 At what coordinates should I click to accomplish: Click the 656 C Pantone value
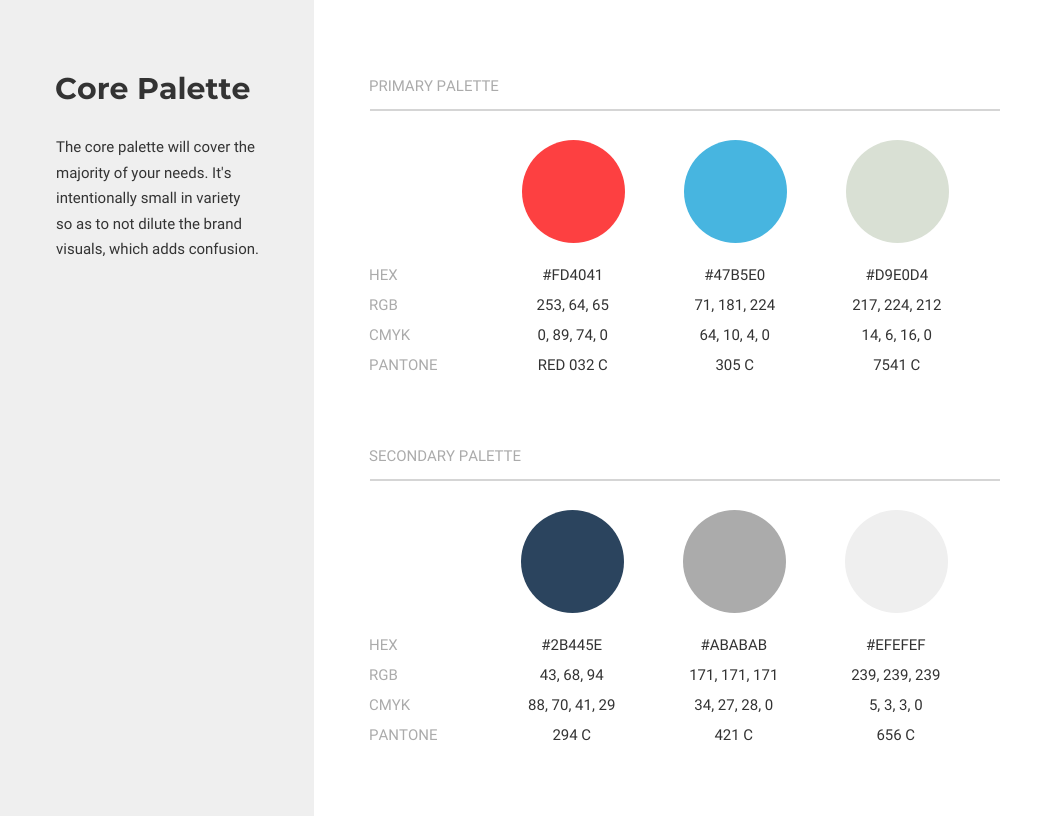tap(896, 735)
